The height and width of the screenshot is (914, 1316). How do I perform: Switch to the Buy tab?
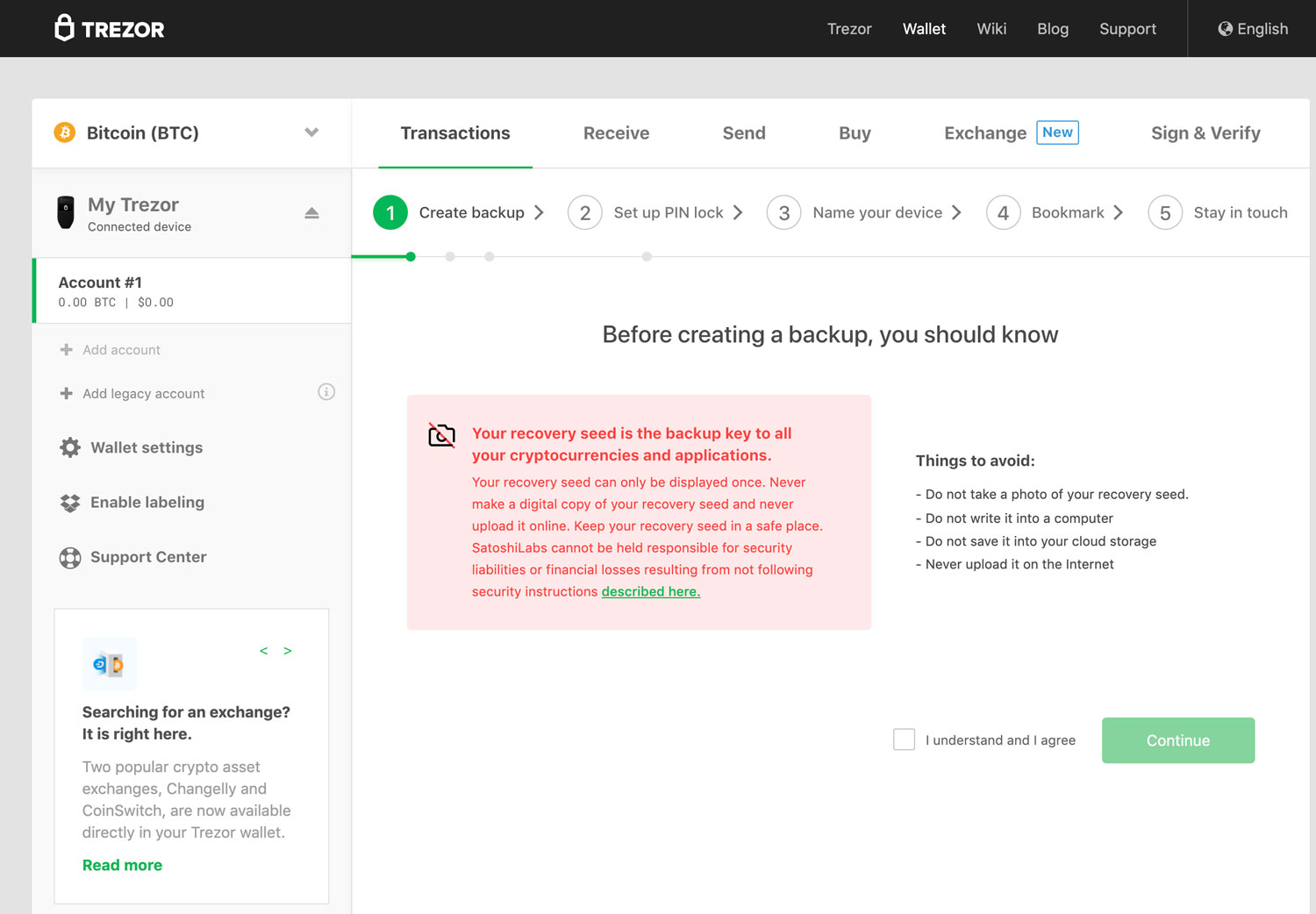pos(855,133)
